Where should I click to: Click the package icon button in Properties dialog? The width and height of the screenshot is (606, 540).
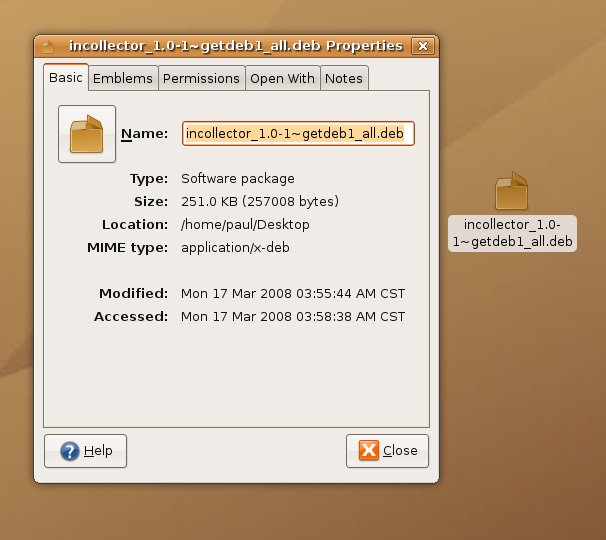pyautogui.click(x=87, y=134)
